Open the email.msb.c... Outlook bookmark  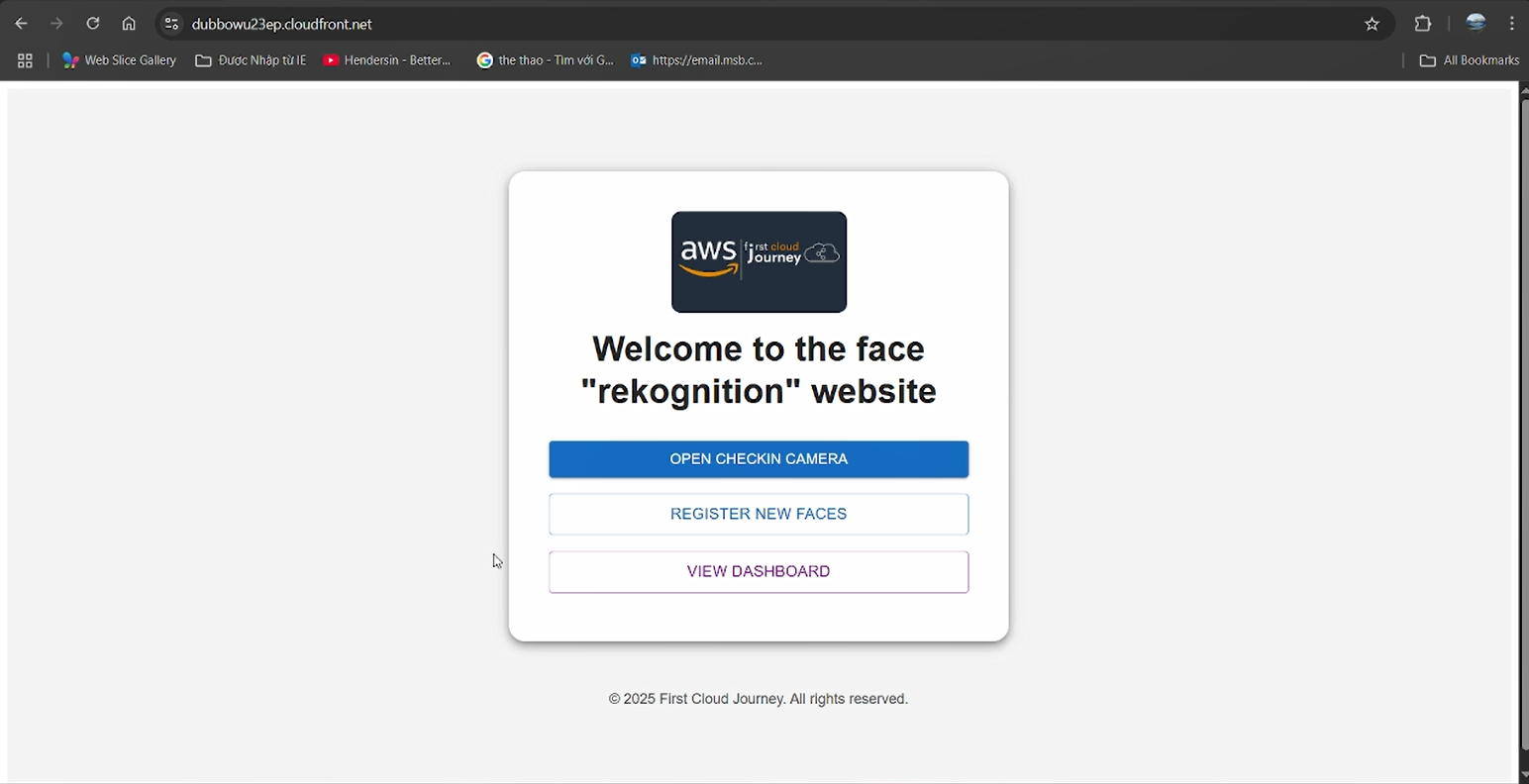[x=697, y=60]
